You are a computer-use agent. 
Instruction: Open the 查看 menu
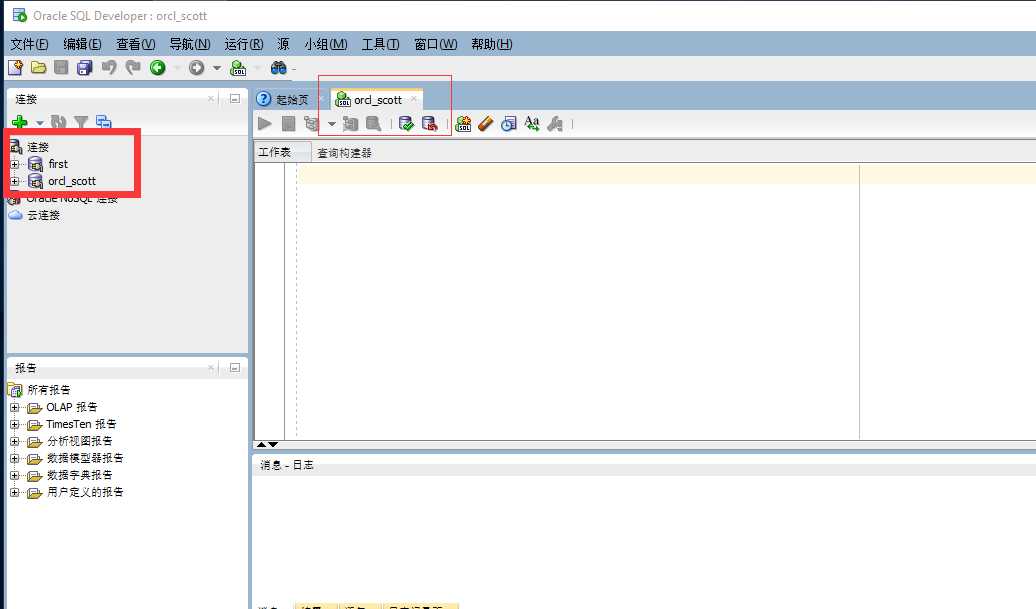point(135,44)
